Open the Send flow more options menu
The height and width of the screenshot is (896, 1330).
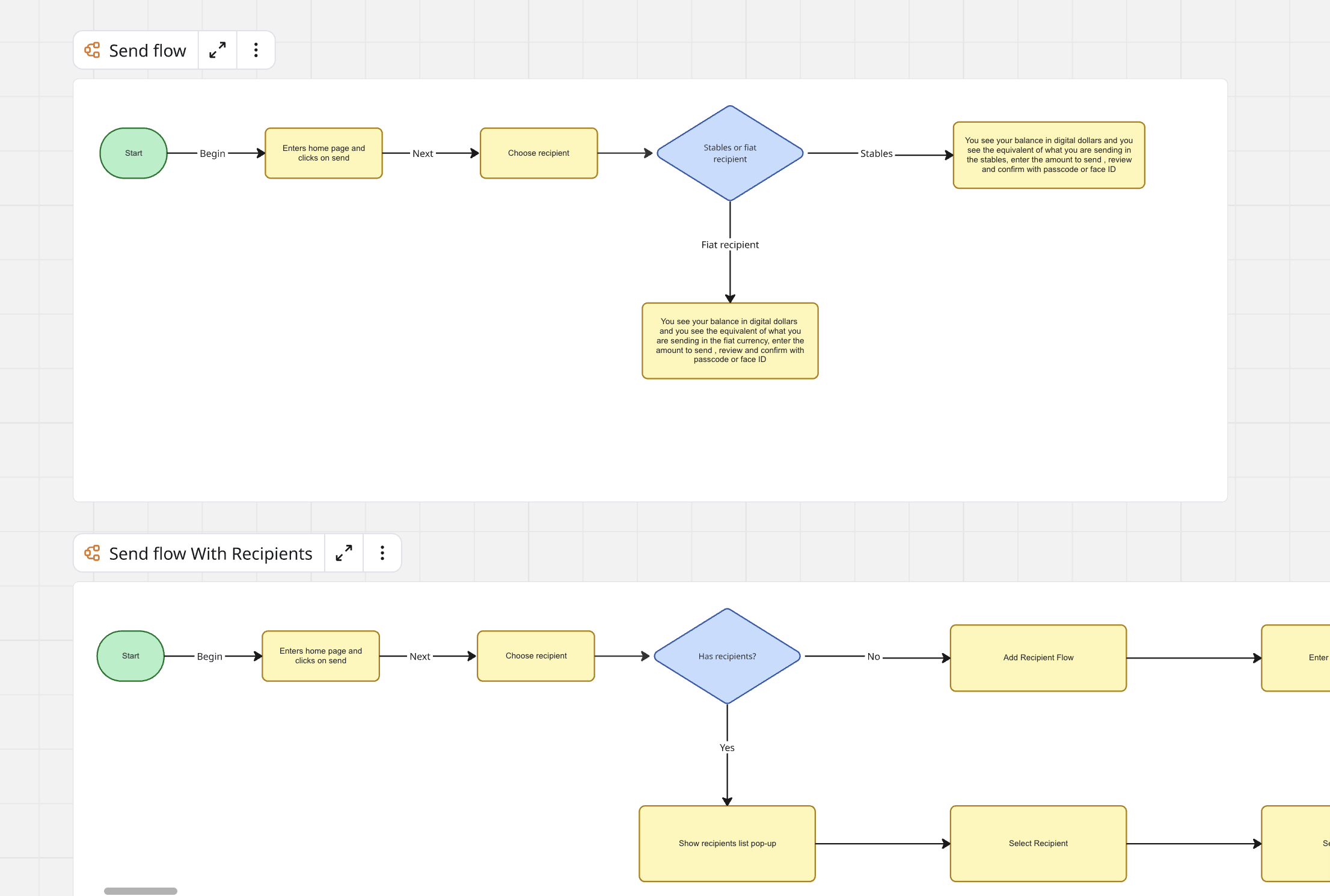pyautogui.click(x=256, y=51)
